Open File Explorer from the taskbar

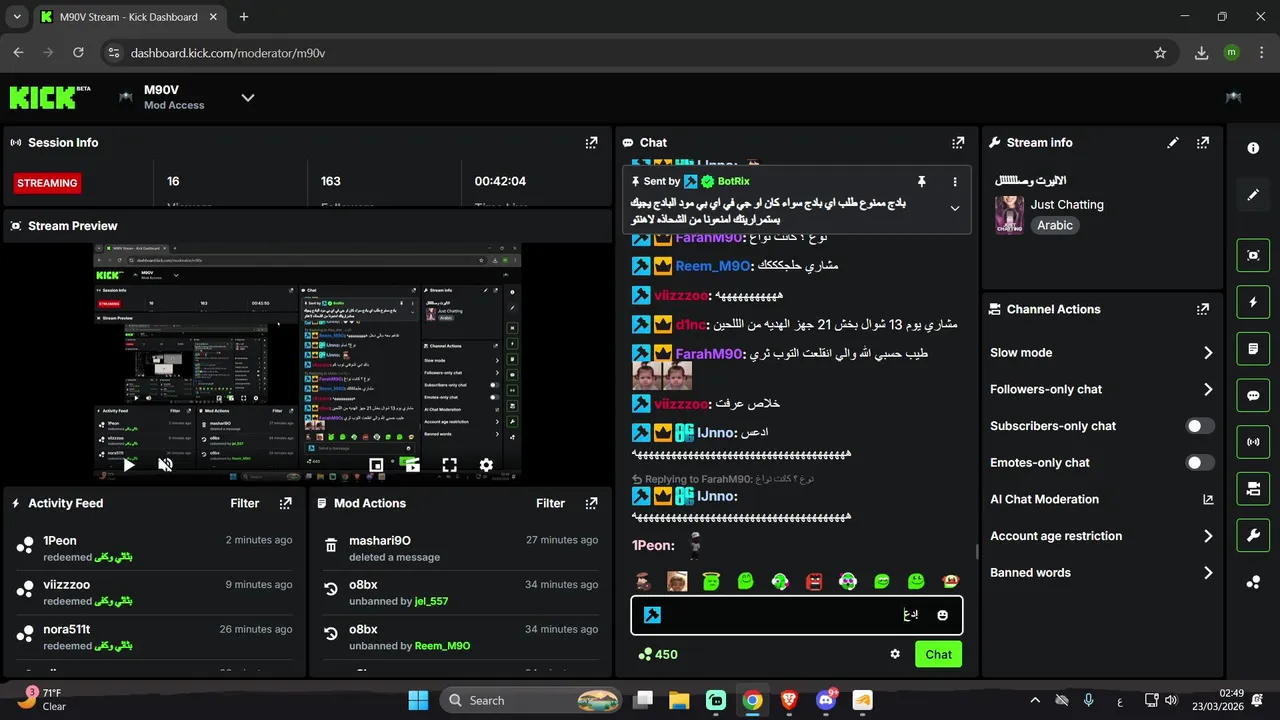[x=679, y=700]
